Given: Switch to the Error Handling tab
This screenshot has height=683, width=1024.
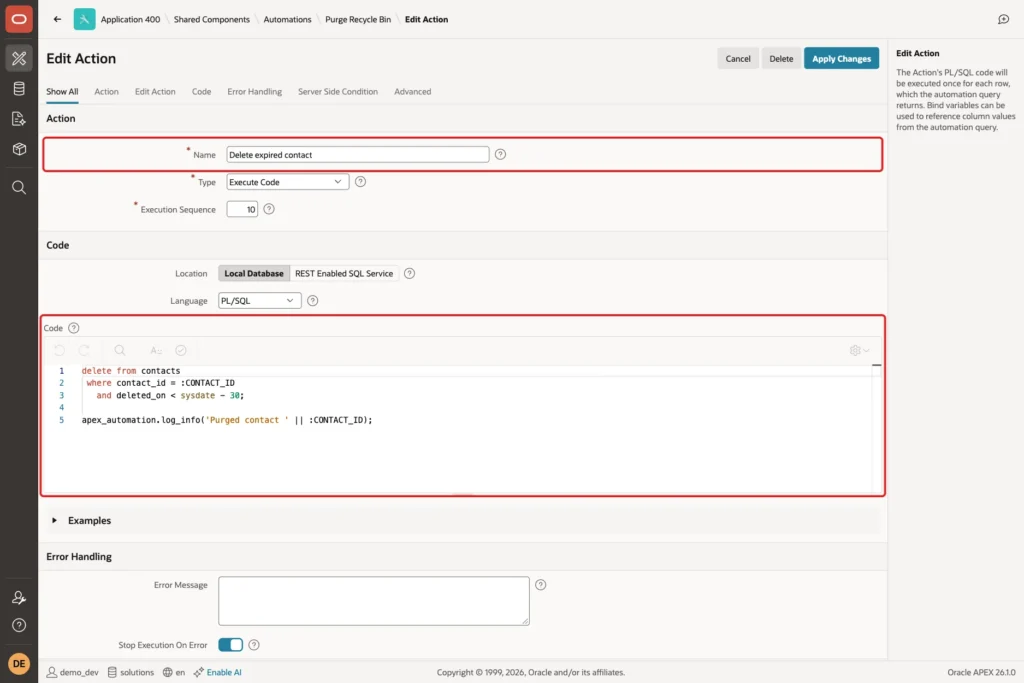Looking at the screenshot, I should [255, 91].
